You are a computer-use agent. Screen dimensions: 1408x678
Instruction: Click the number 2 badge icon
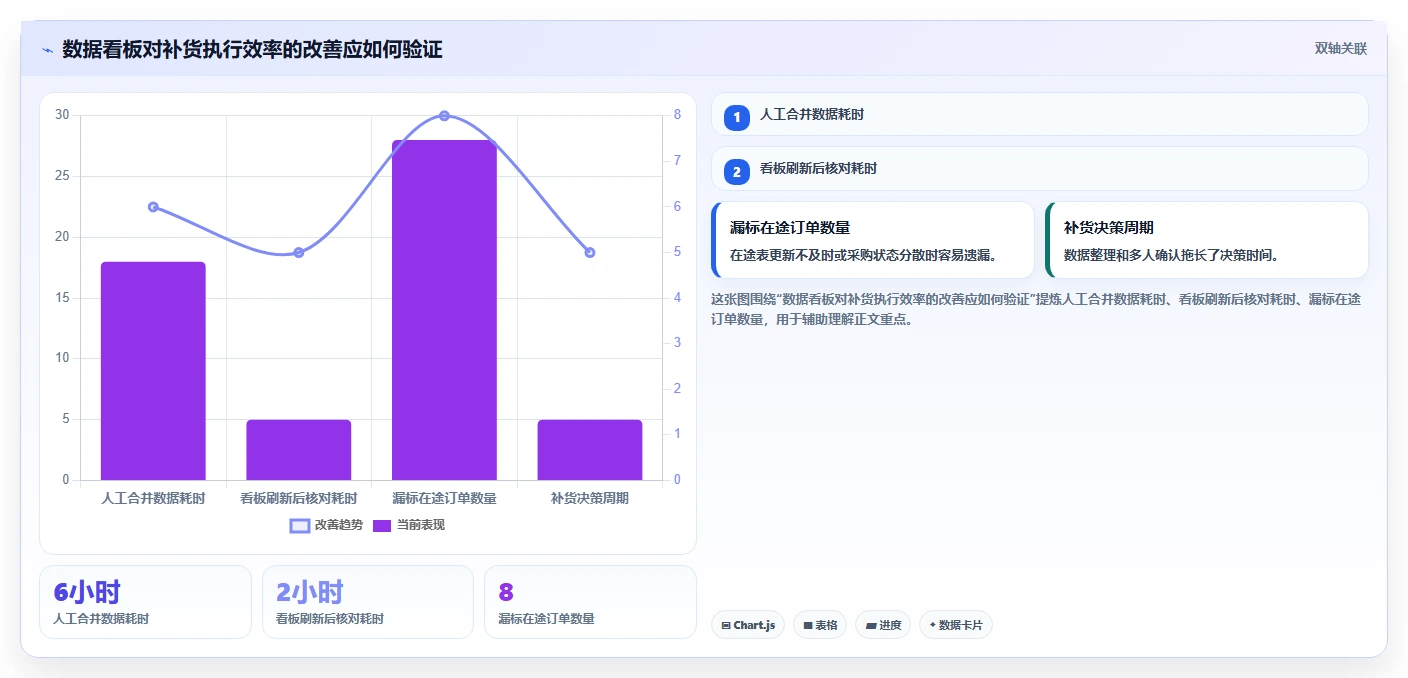737,172
